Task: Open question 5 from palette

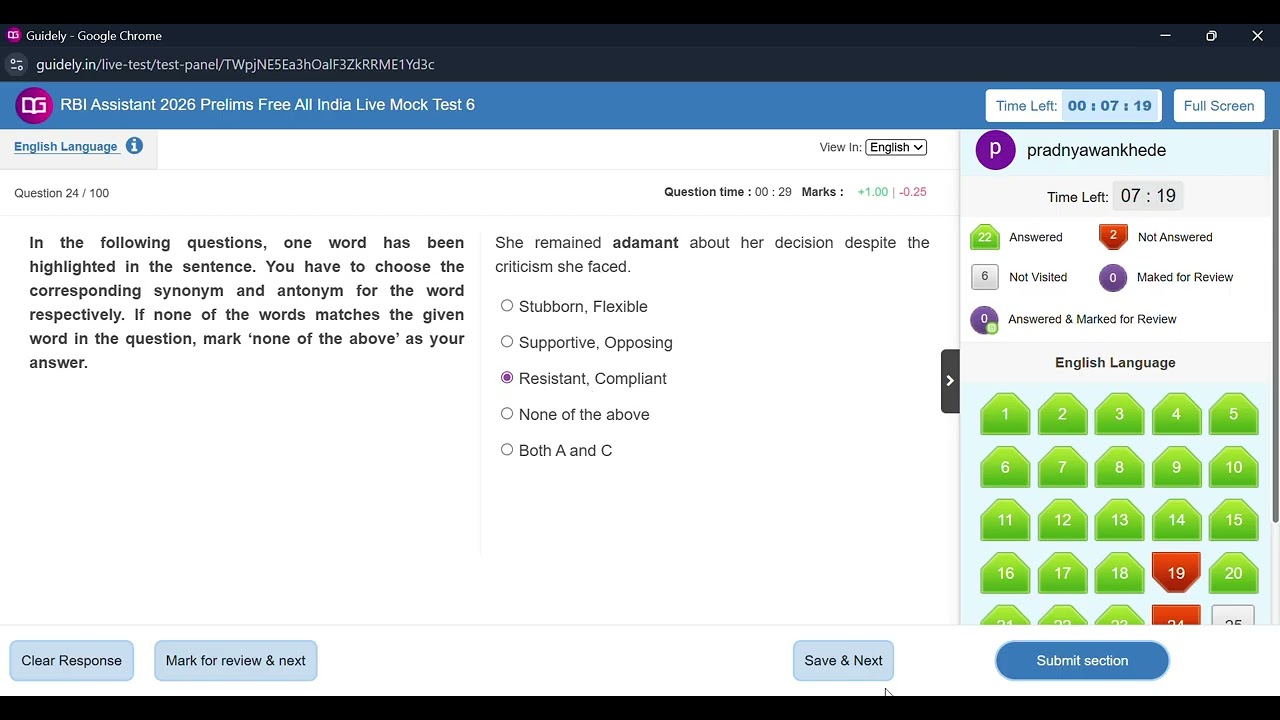Action: pos(1233,414)
